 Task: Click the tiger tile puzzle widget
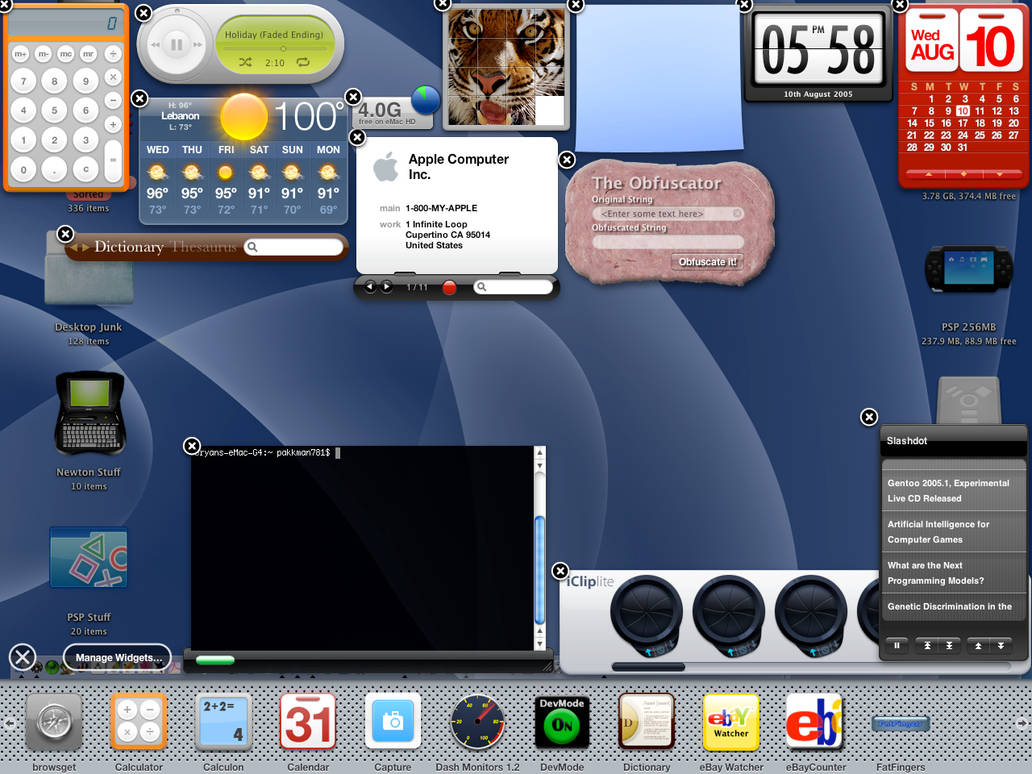[505, 67]
